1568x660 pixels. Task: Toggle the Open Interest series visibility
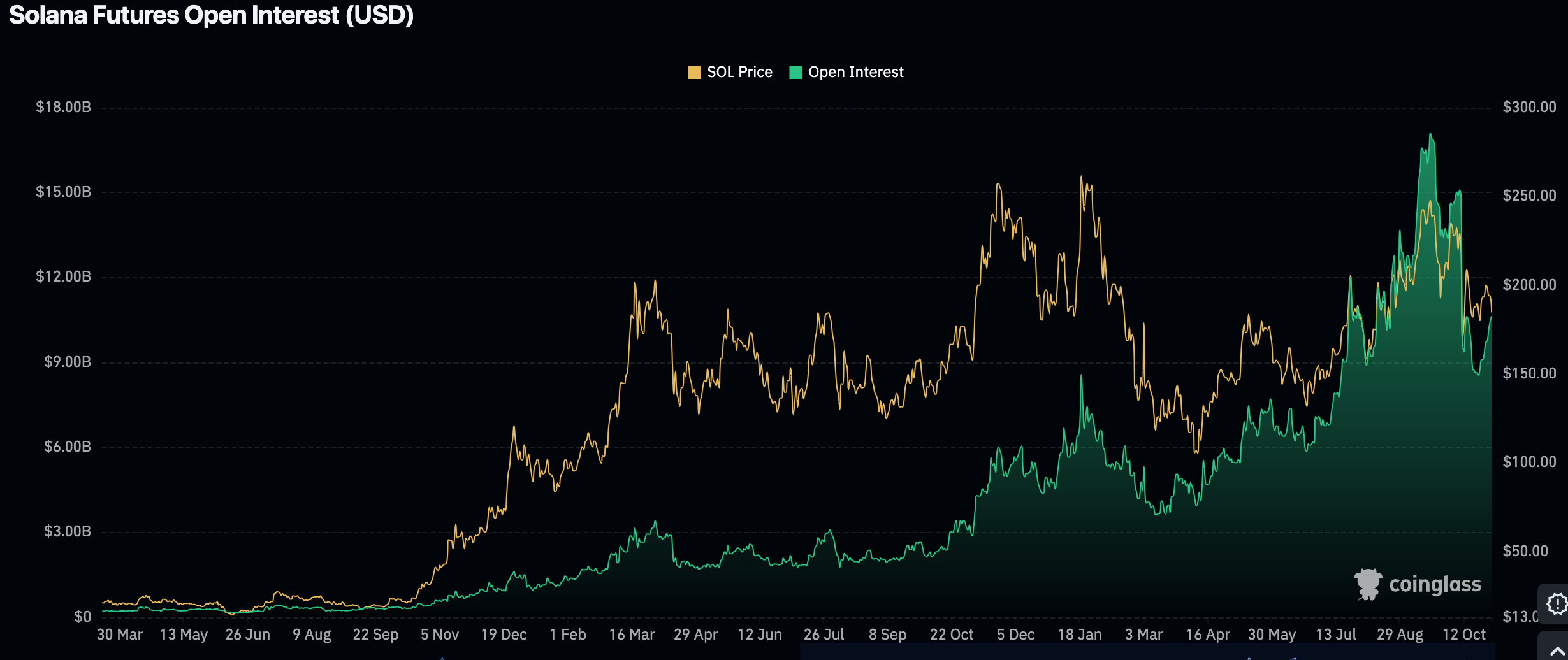[x=848, y=72]
